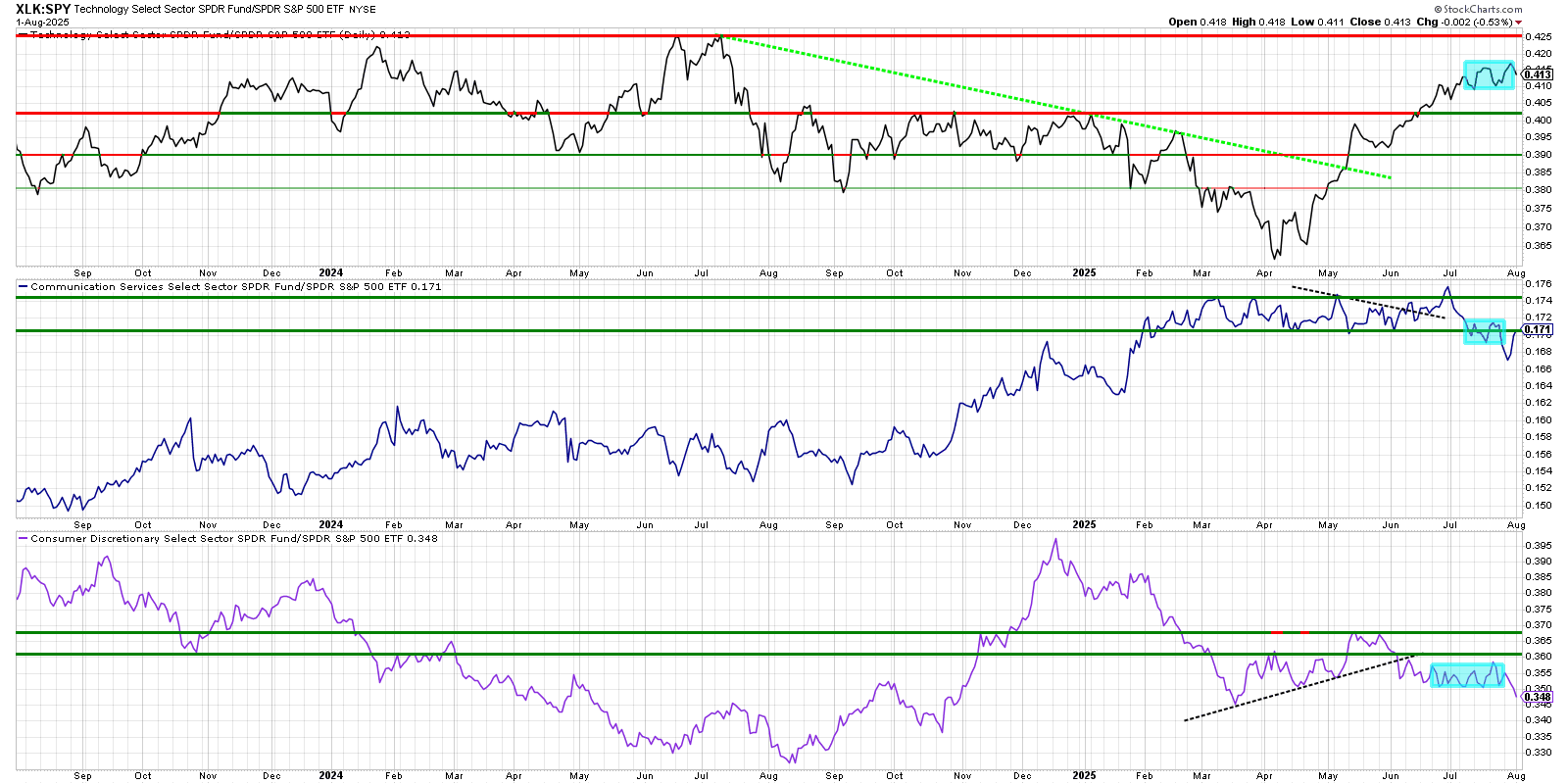
Task: Click the 0.420 price-axis label
Action: pos(1538,54)
